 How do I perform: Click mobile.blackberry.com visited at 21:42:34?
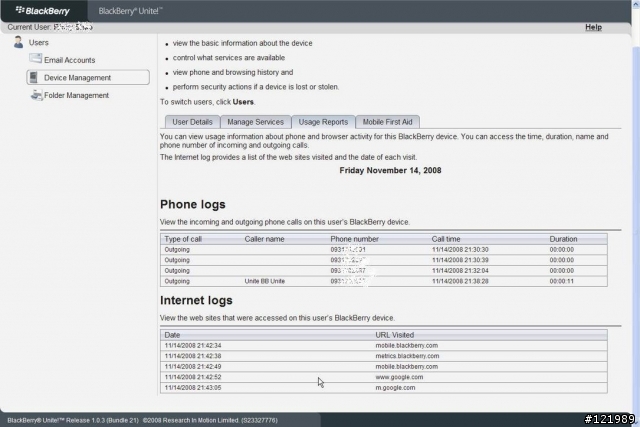pyautogui.click(x=407, y=345)
